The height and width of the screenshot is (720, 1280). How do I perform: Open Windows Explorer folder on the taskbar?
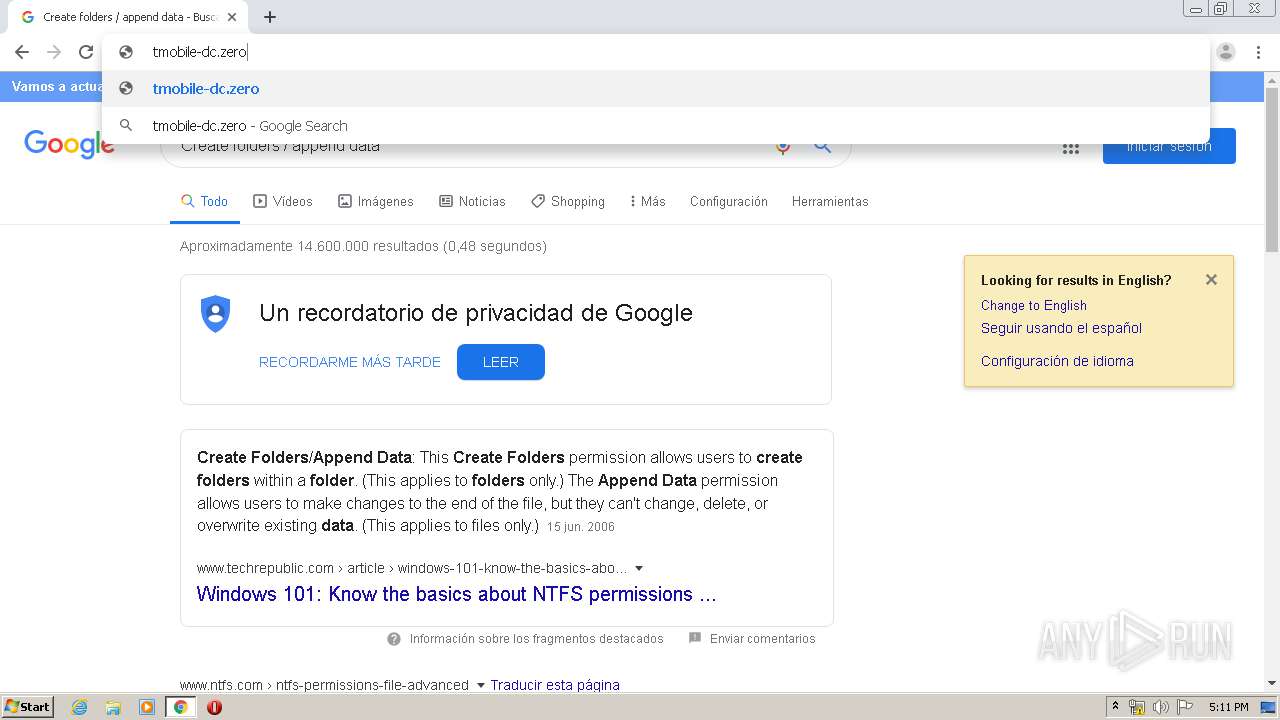(x=113, y=707)
